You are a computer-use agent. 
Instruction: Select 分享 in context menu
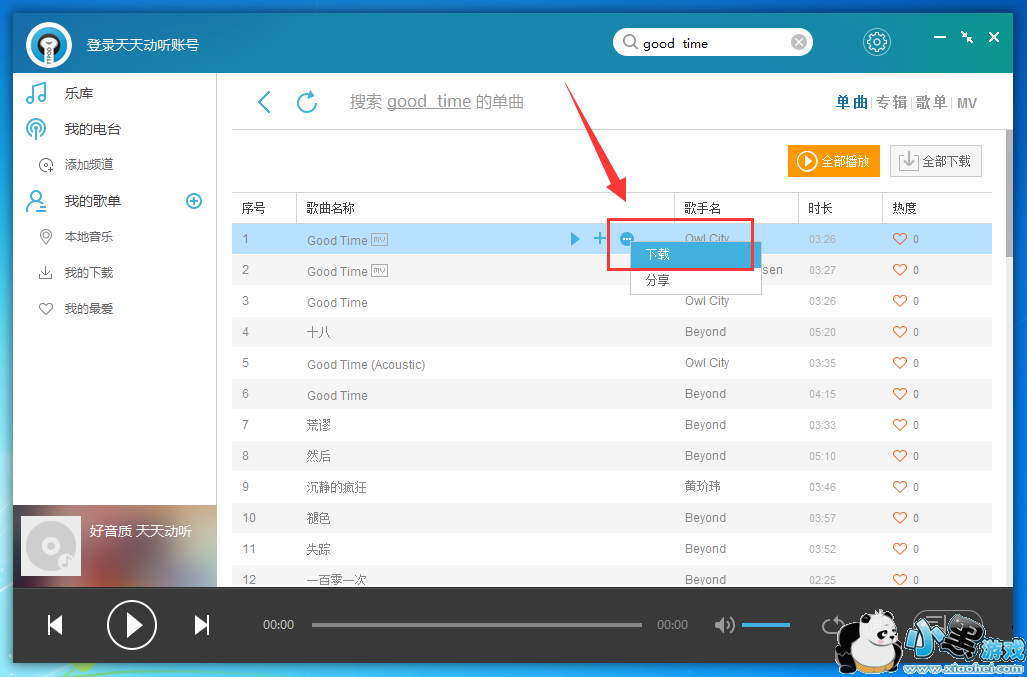[696, 281]
